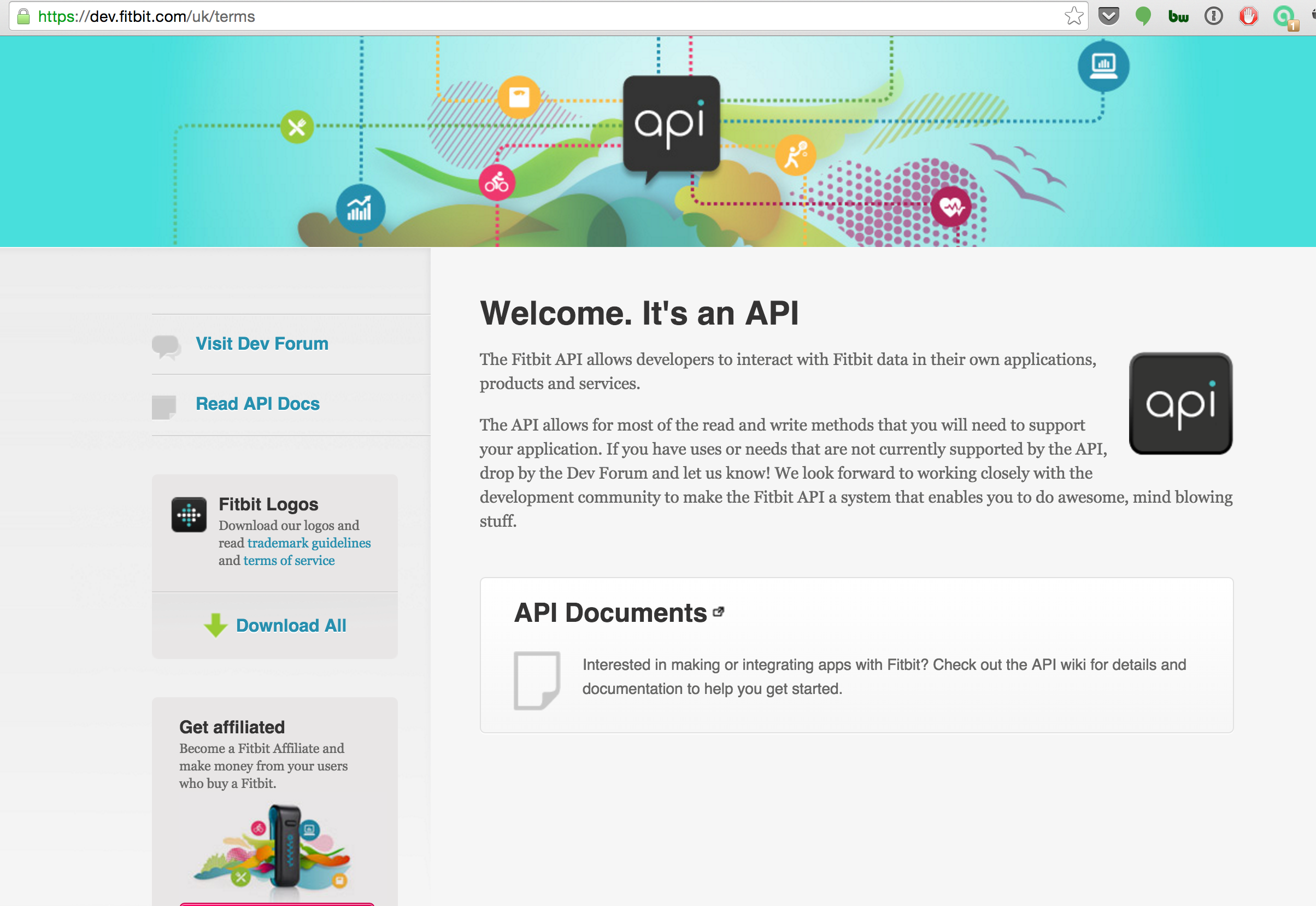Click the 'Interested in making or integrating apps' text
Viewport: 1316px width, 906px height.
tap(884, 676)
